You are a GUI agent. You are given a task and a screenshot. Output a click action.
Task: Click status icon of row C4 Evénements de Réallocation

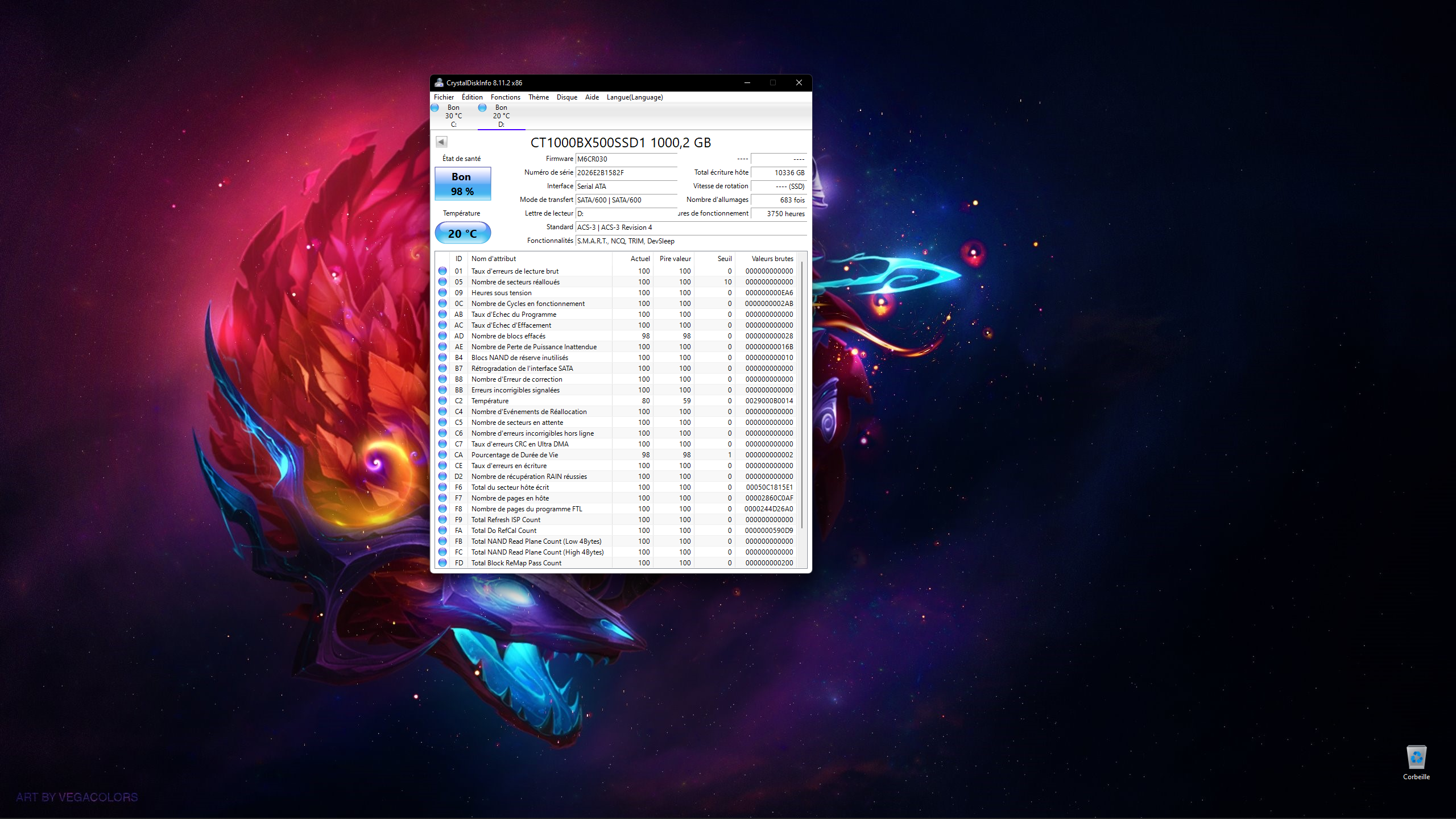point(442,411)
